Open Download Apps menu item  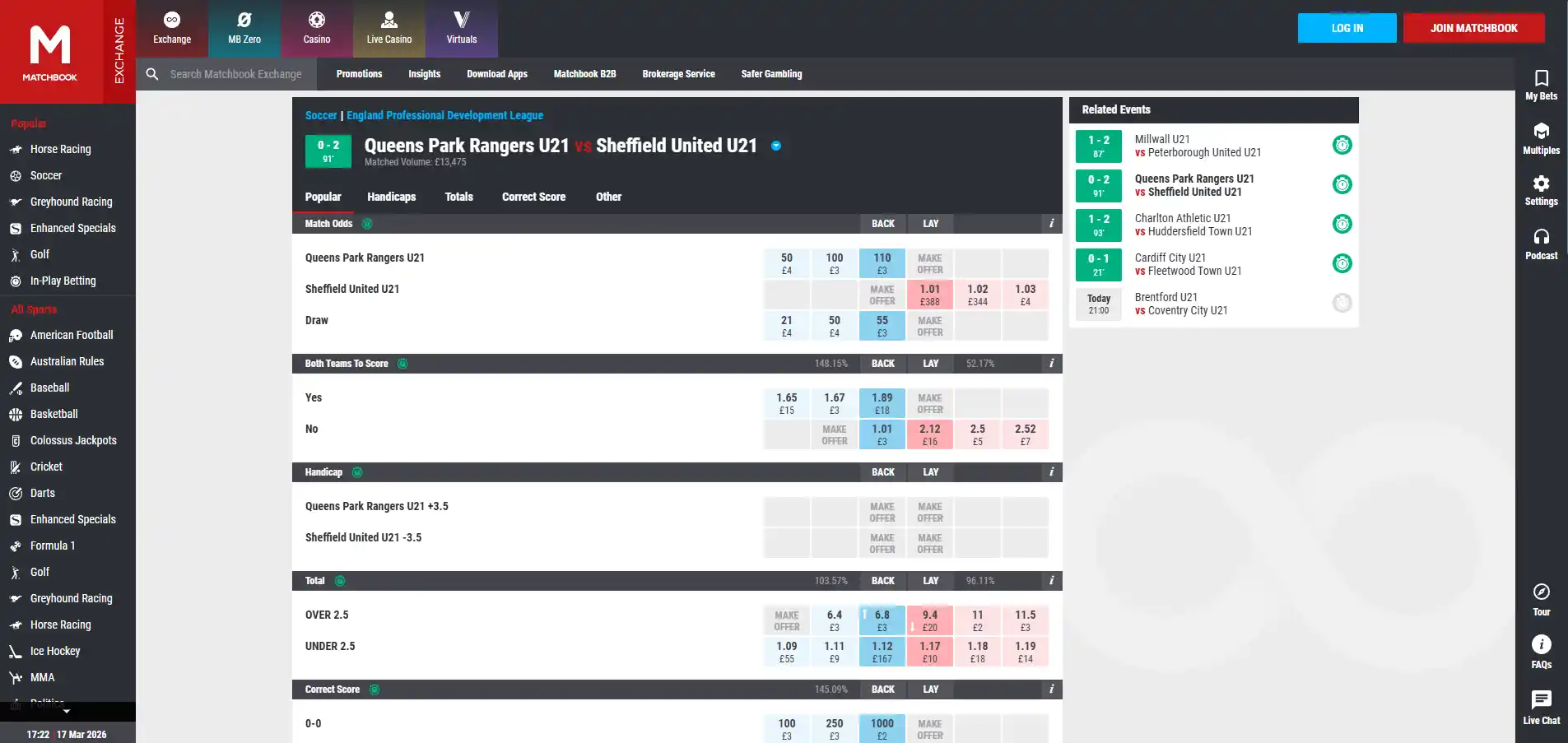tap(497, 74)
